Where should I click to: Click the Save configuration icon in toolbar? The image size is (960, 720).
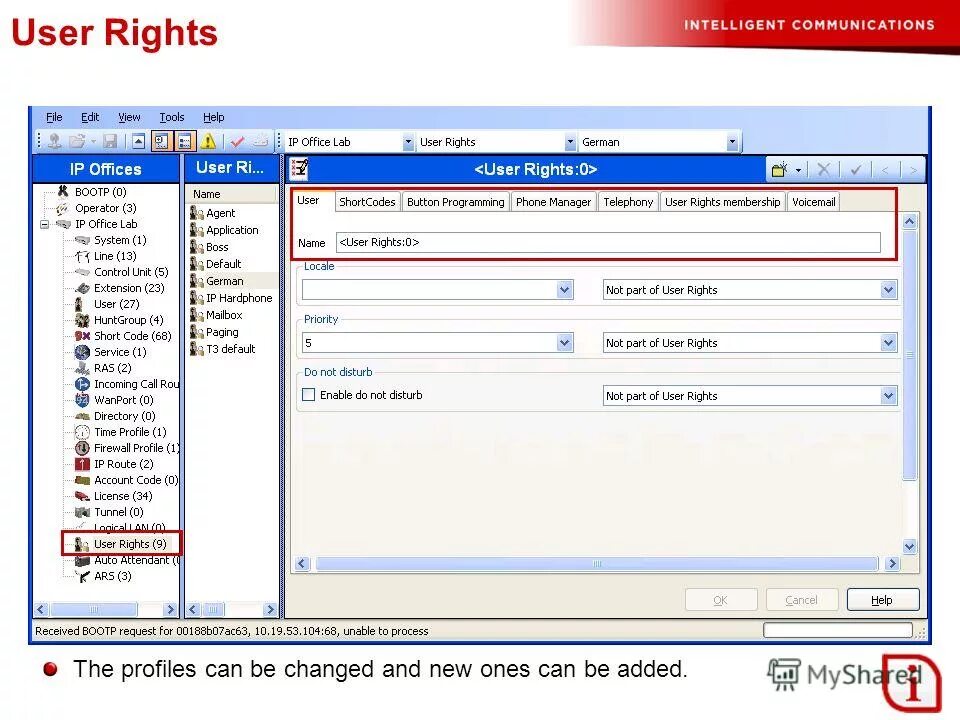[x=110, y=141]
